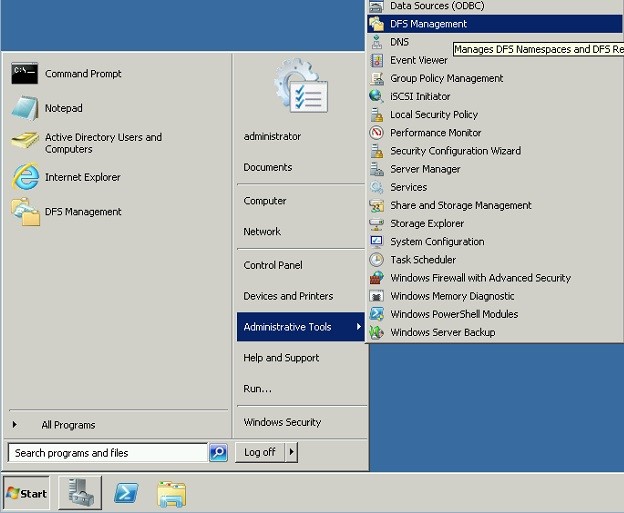This screenshot has width=624, height=513.
Task: Click the Windows Firewall with Advanced Security icon
Action: (376, 278)
